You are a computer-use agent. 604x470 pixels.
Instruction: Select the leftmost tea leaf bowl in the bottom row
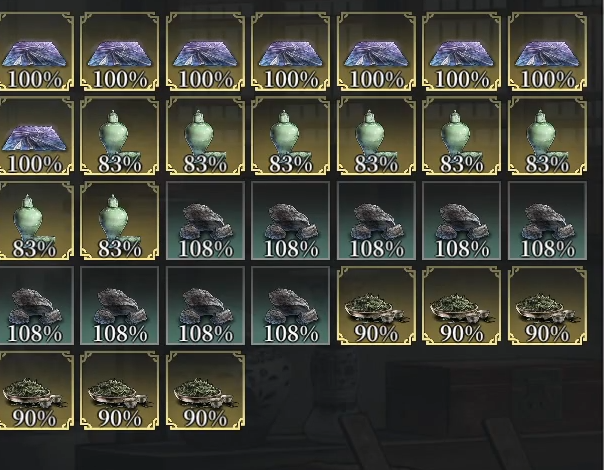(x=35, y=390)
